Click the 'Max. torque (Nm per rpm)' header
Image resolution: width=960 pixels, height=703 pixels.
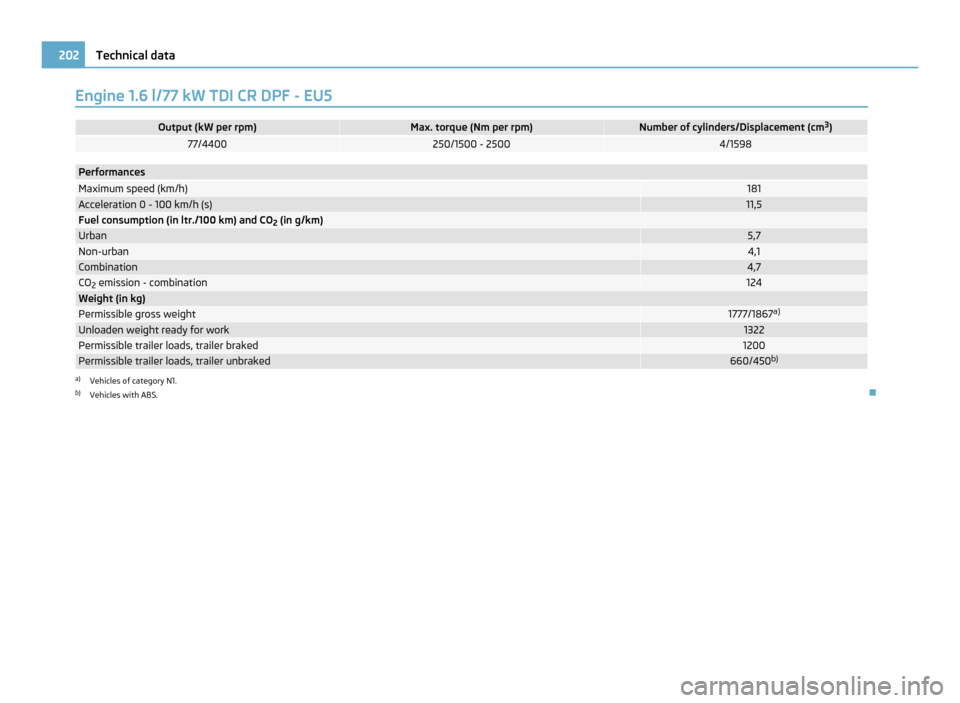coord(471,127)
